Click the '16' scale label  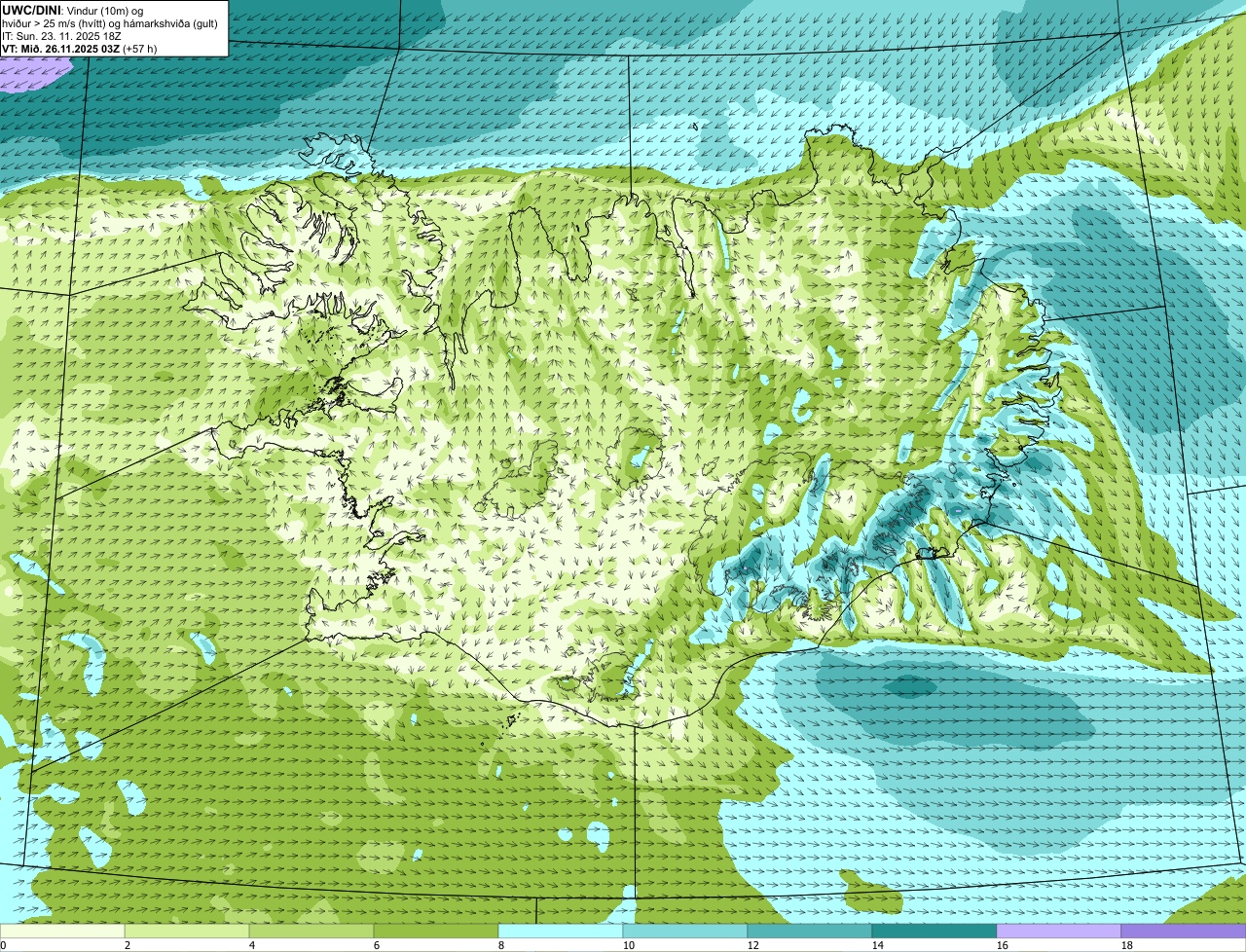coord(1003,945)
